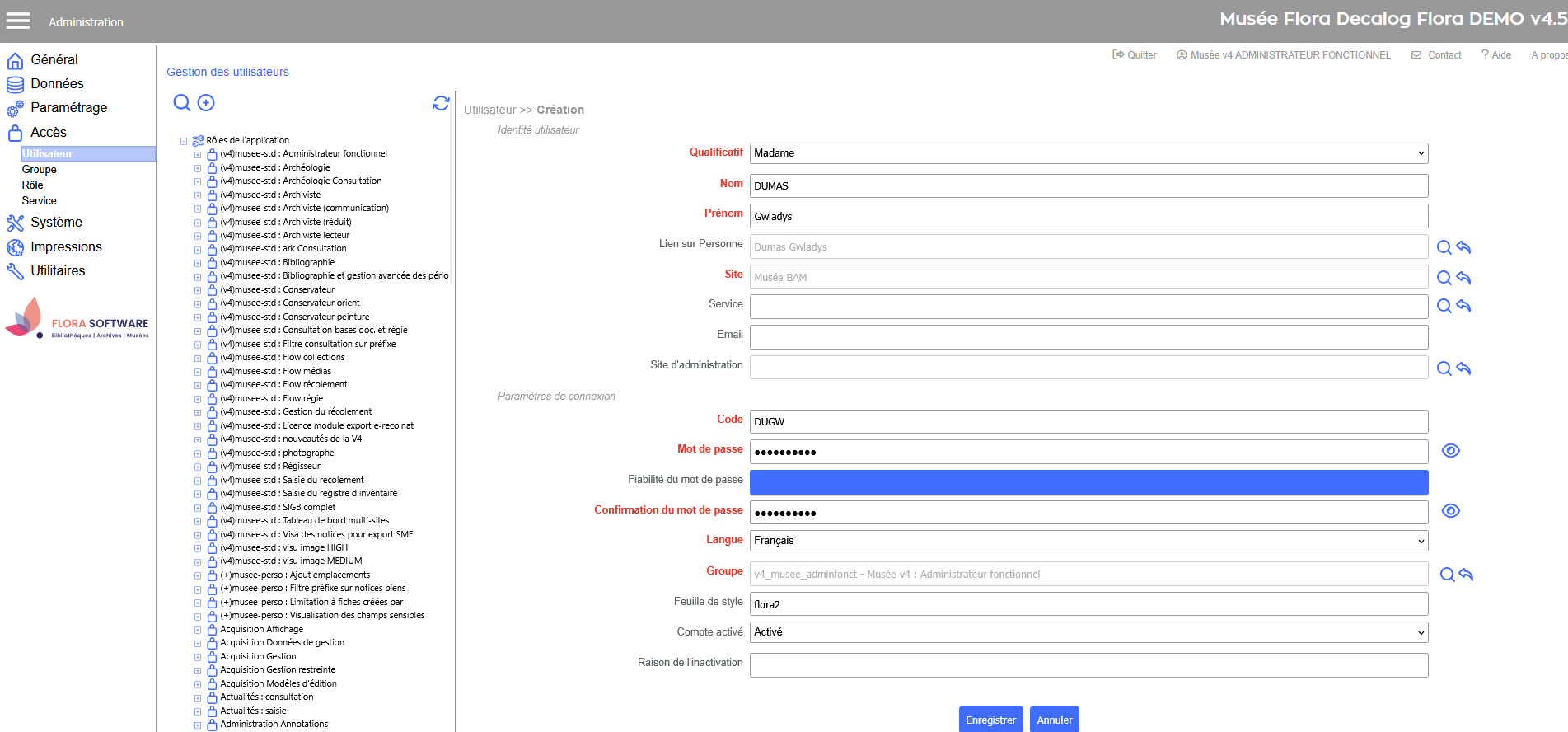Collapse the Rôles de l'application tree
Viewport: 1568px width, 732px height.
click(x=184, y=141)
